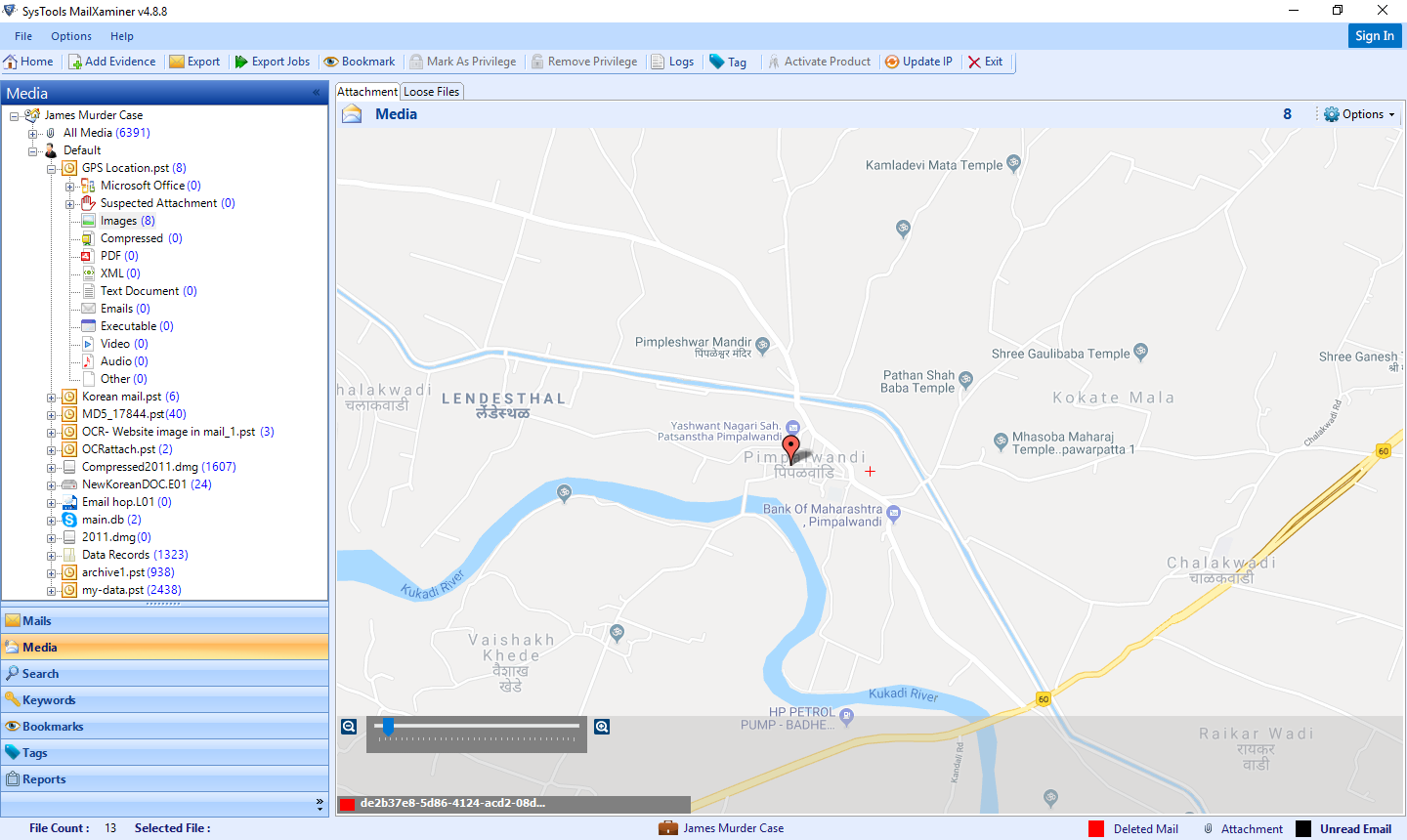Expand the Suspected Attachment node

70,203
